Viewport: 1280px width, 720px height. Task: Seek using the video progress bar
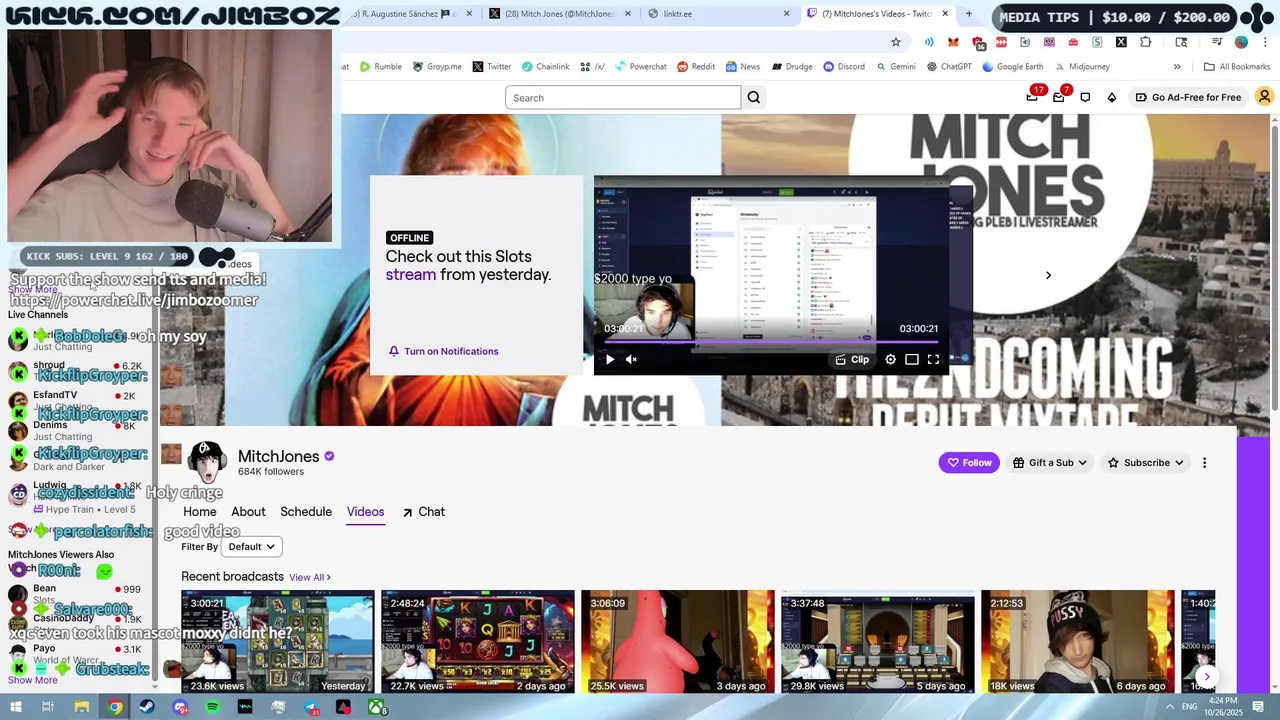point(770,343)
